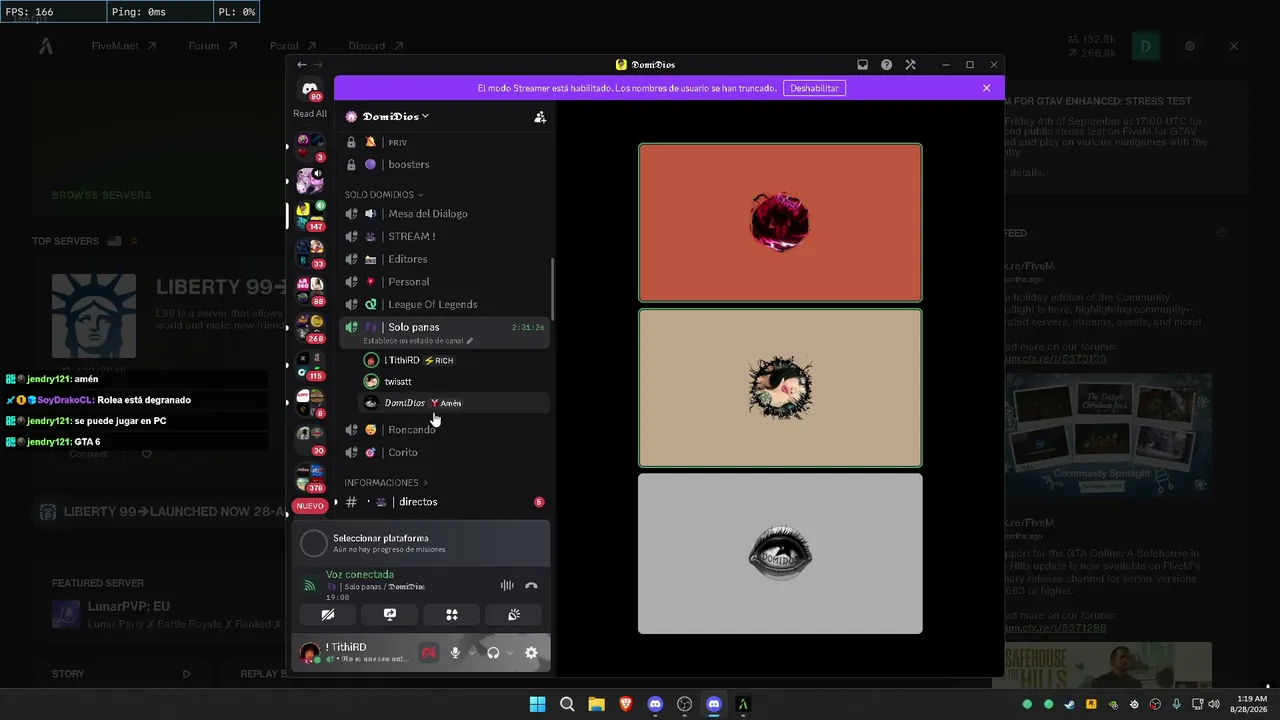
Task: Open the locked PRIV channel
Action: click(x=446, y=142)
